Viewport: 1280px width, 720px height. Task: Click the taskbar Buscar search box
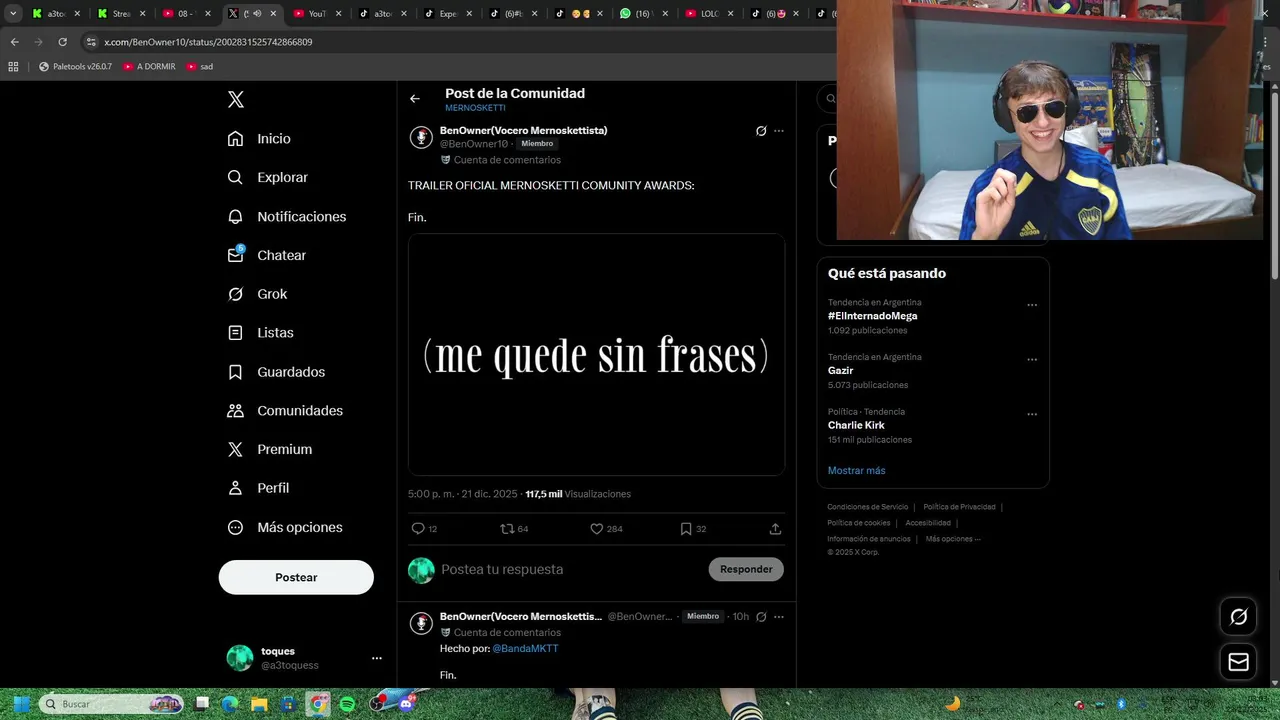click(x=110, y=704)
